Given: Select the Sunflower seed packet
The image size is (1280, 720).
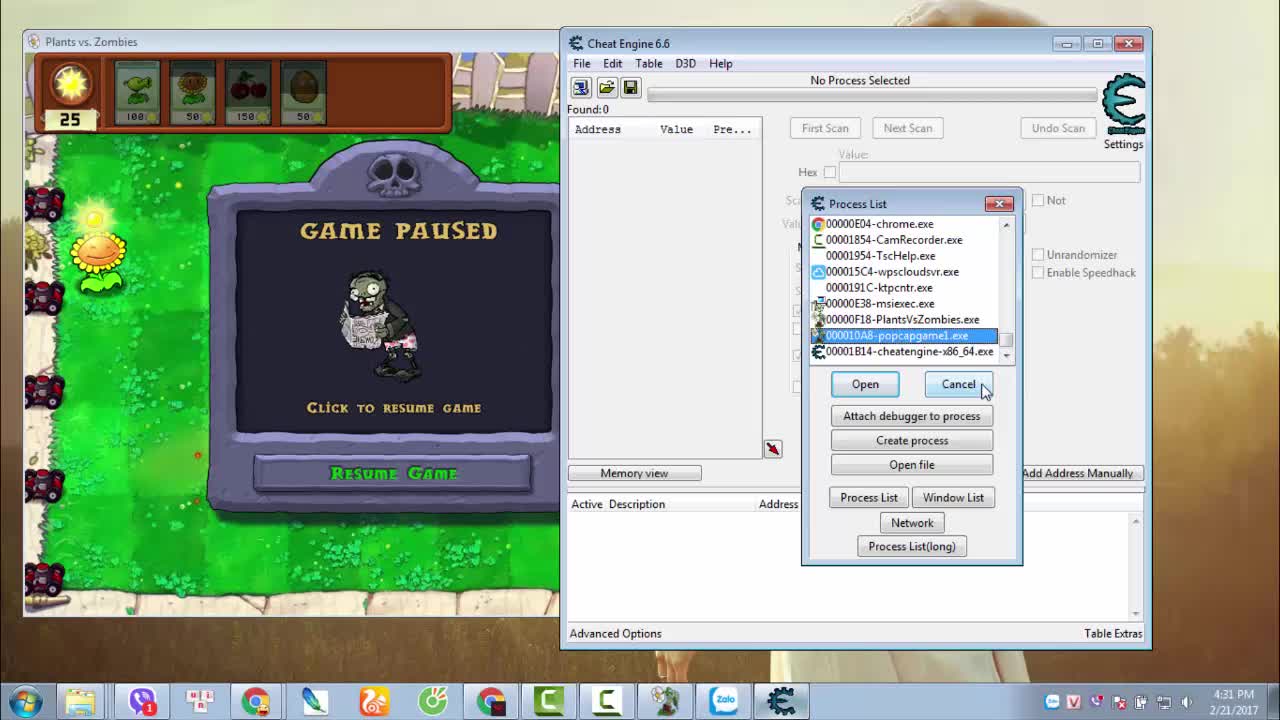Looking at the screenshot, I should point(192,92).
